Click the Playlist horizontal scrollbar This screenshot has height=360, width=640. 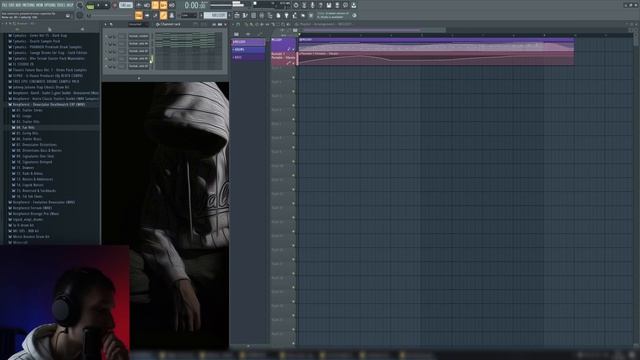371,30
